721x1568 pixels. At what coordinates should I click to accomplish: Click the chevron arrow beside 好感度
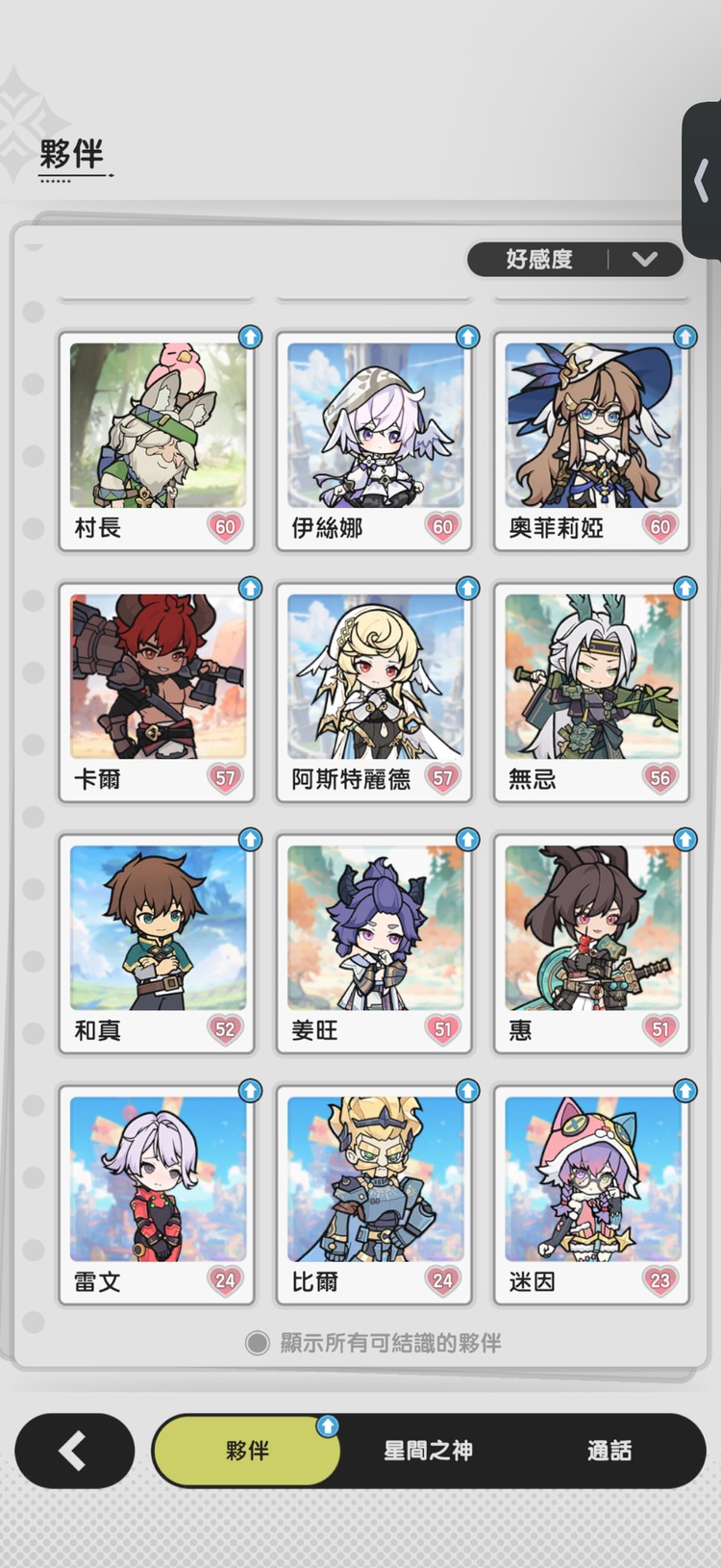645,259
